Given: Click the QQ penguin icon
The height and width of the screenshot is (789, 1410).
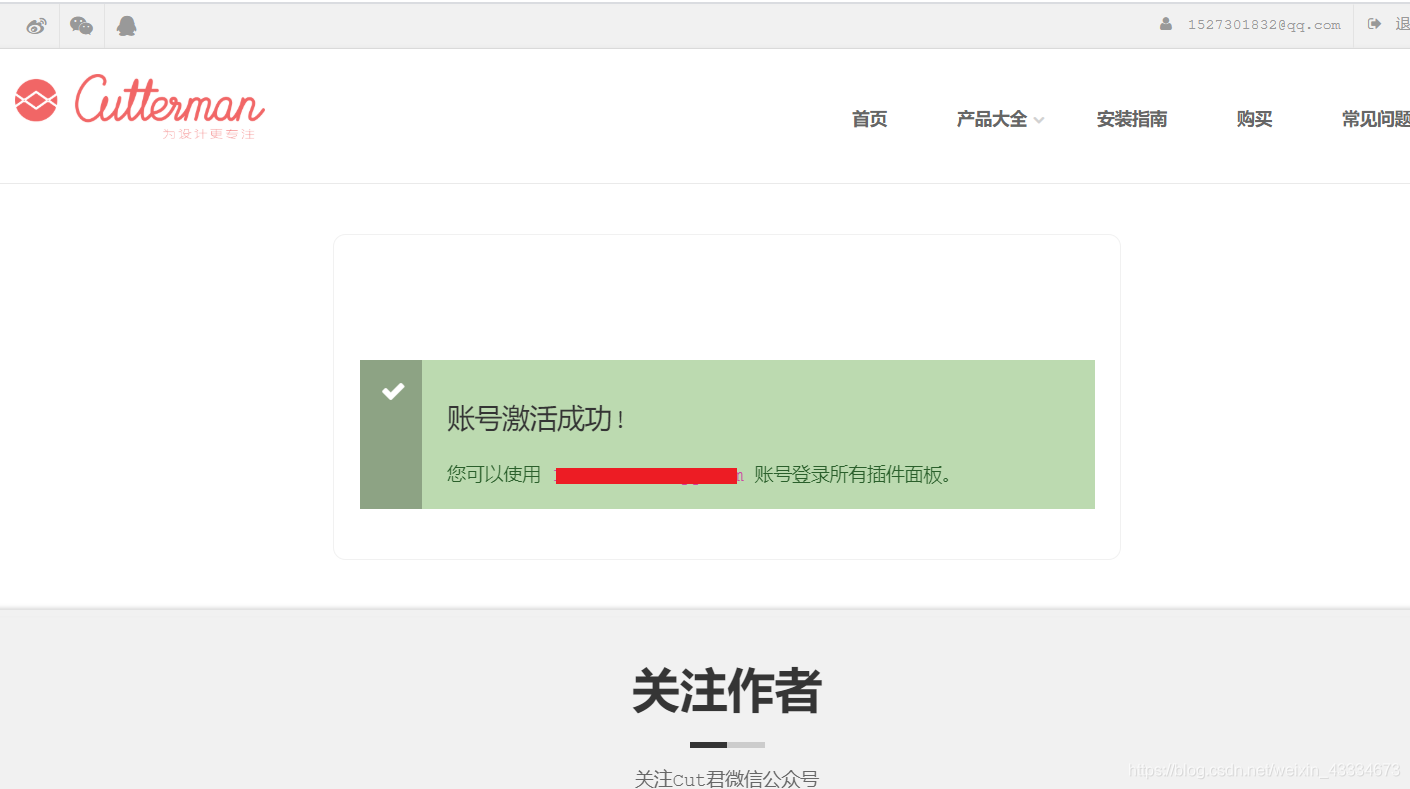Looking at the screenshot, I should click(x=126, y=26).
